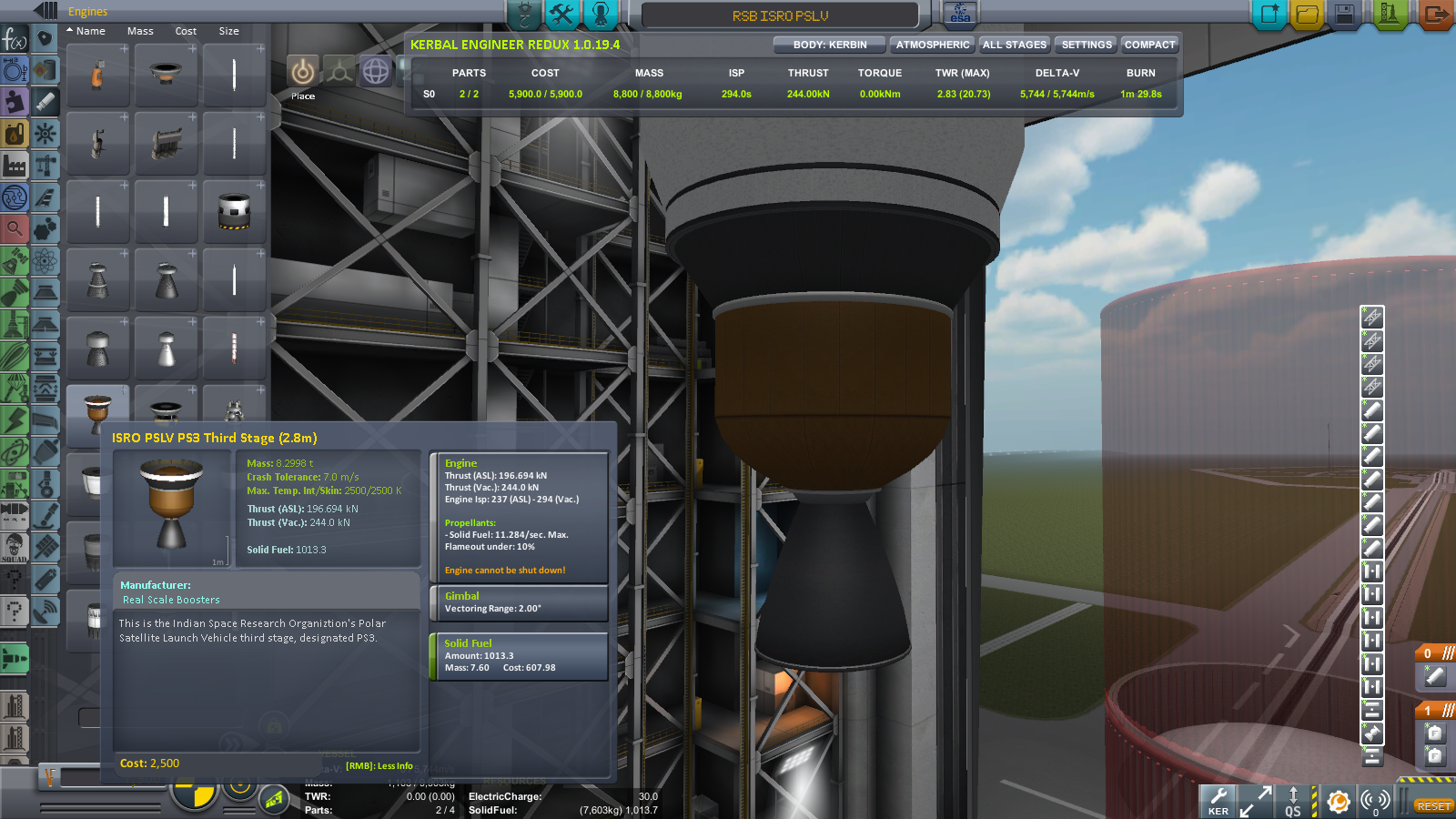This screenshot has width=1456, height=819.
Task: Open the crane Structural parts category
Action: (x=45, y=165)
